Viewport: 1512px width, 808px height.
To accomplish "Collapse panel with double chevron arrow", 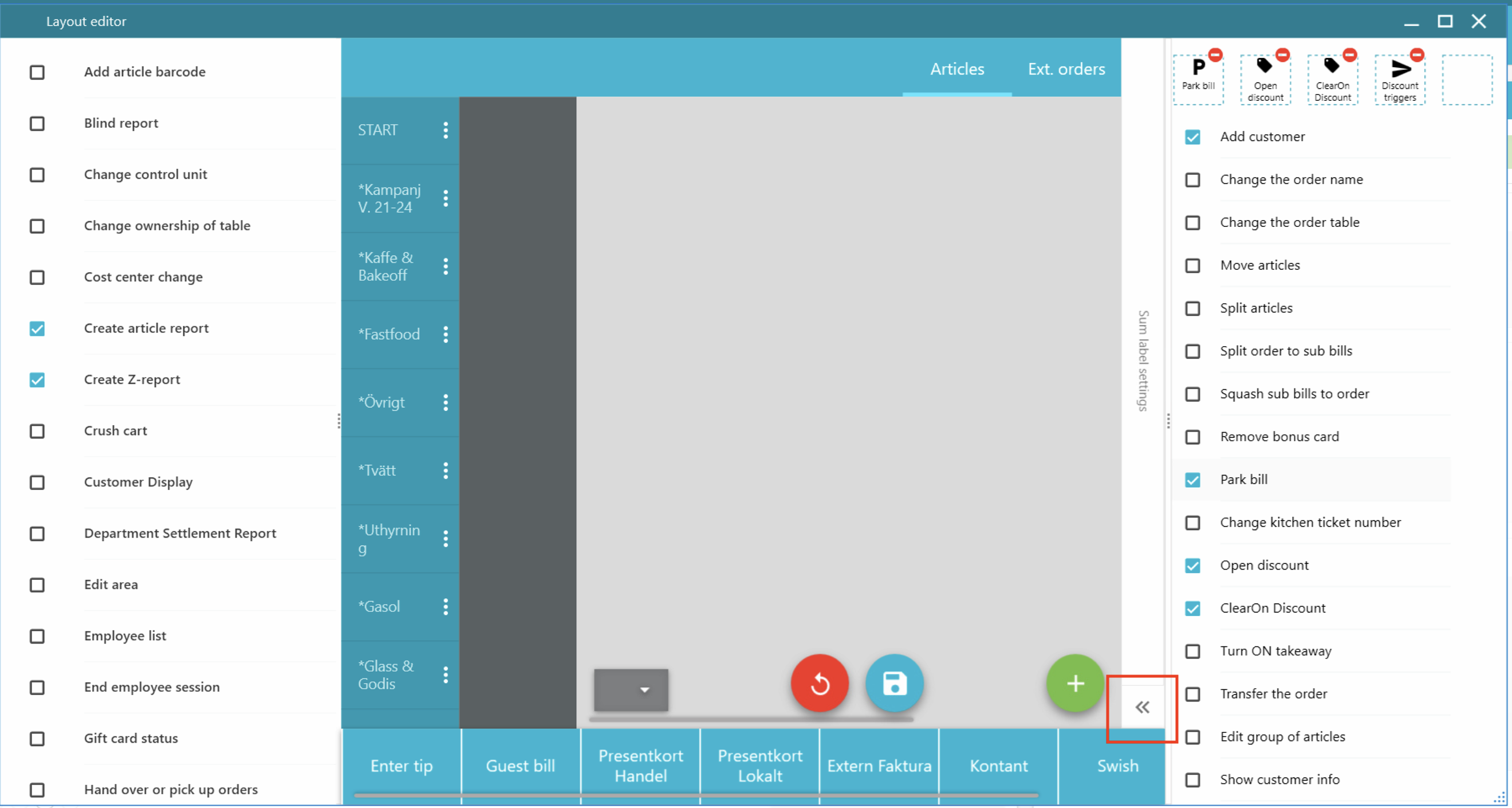I will point(1141,707).
